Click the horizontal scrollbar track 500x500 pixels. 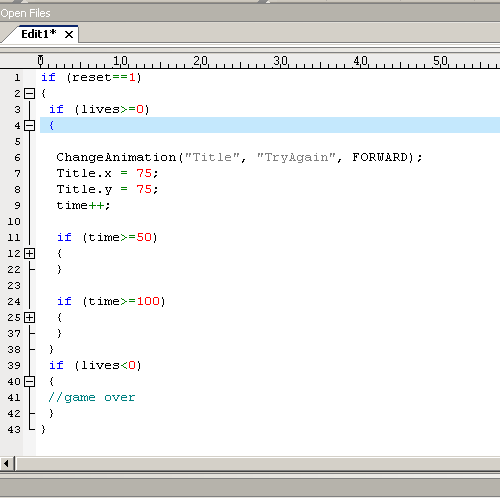258,464
